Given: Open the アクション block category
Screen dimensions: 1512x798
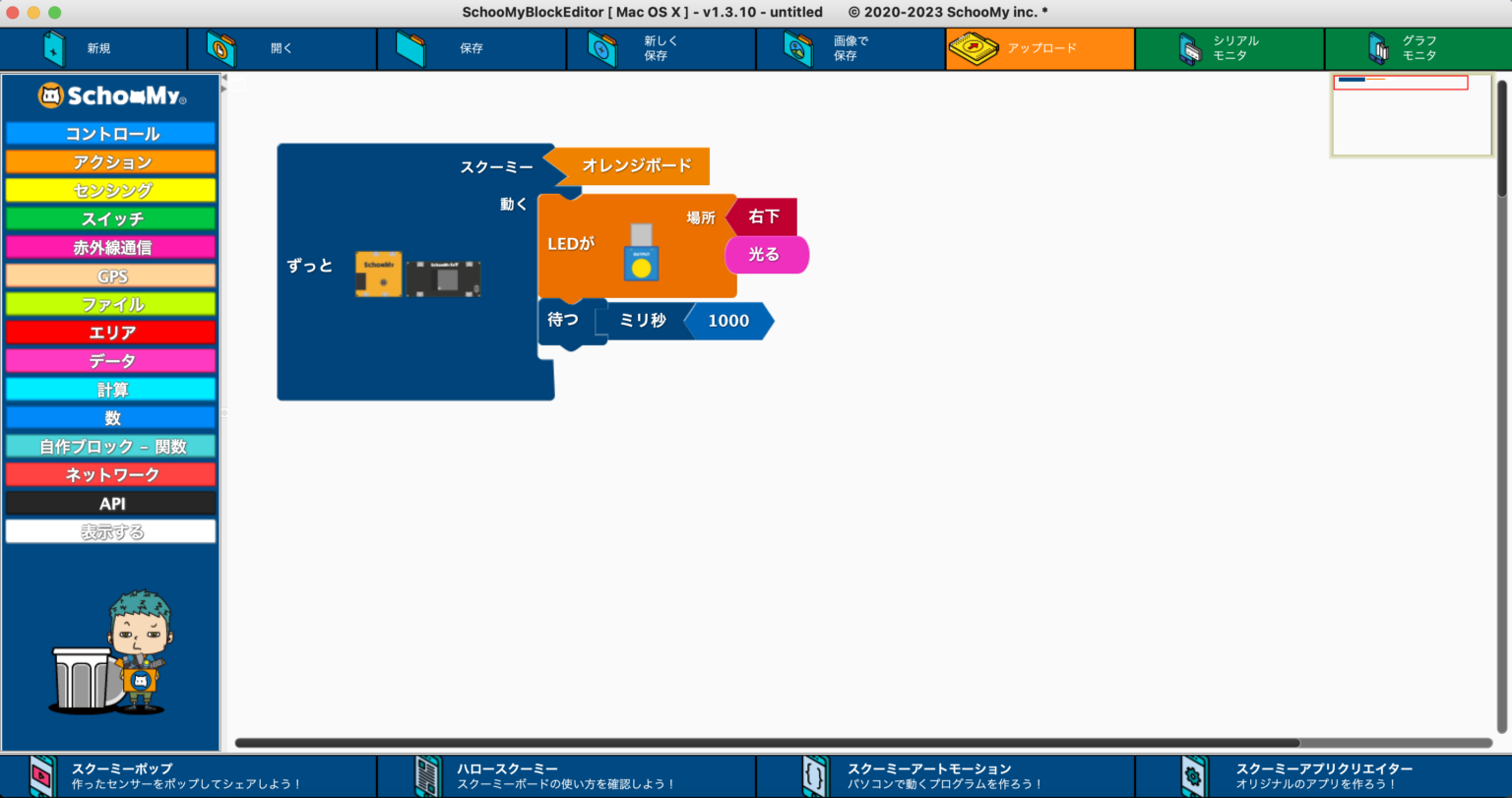Looking at the screenshot, I should click(x=110, y=162).
